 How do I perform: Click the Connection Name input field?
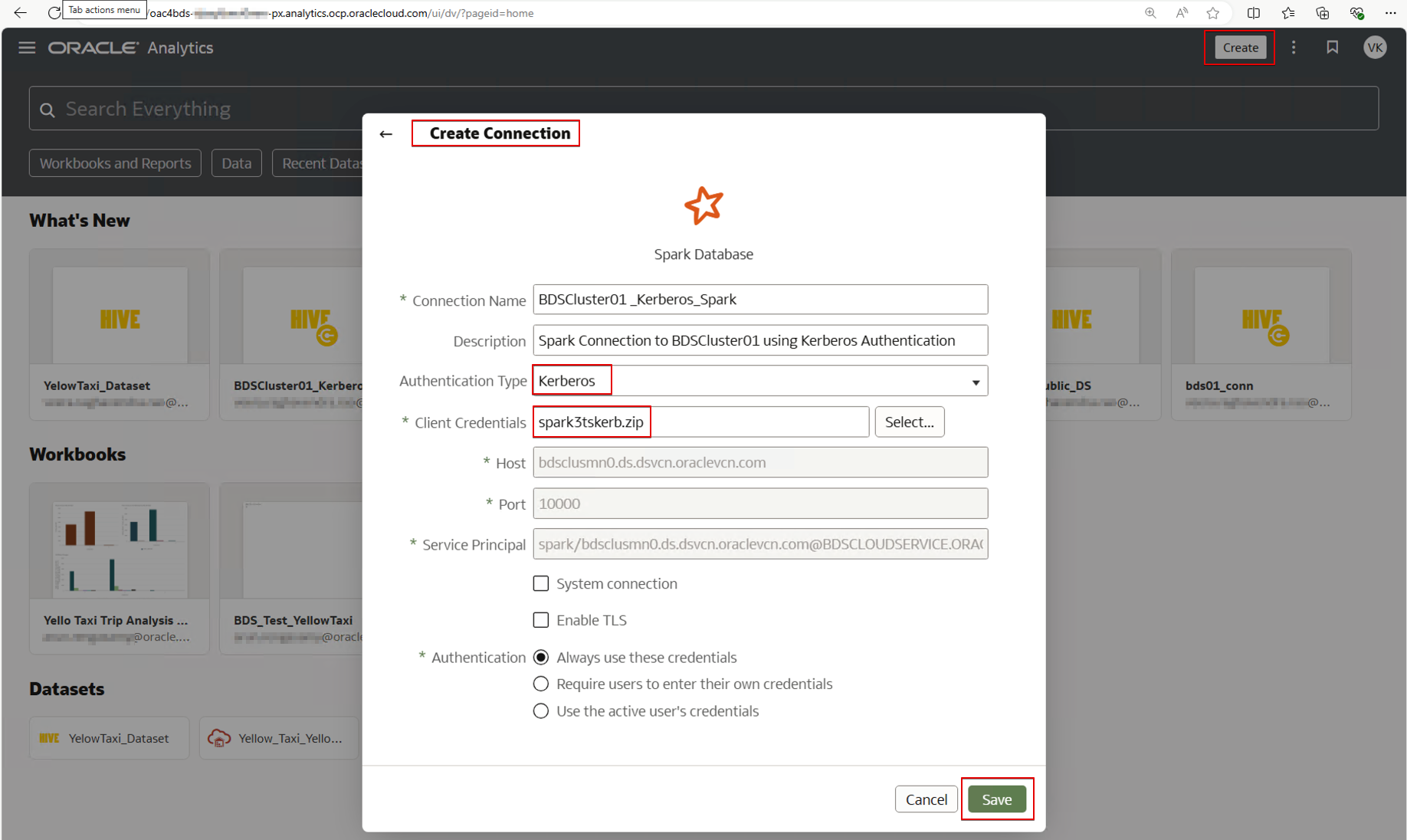760,300
